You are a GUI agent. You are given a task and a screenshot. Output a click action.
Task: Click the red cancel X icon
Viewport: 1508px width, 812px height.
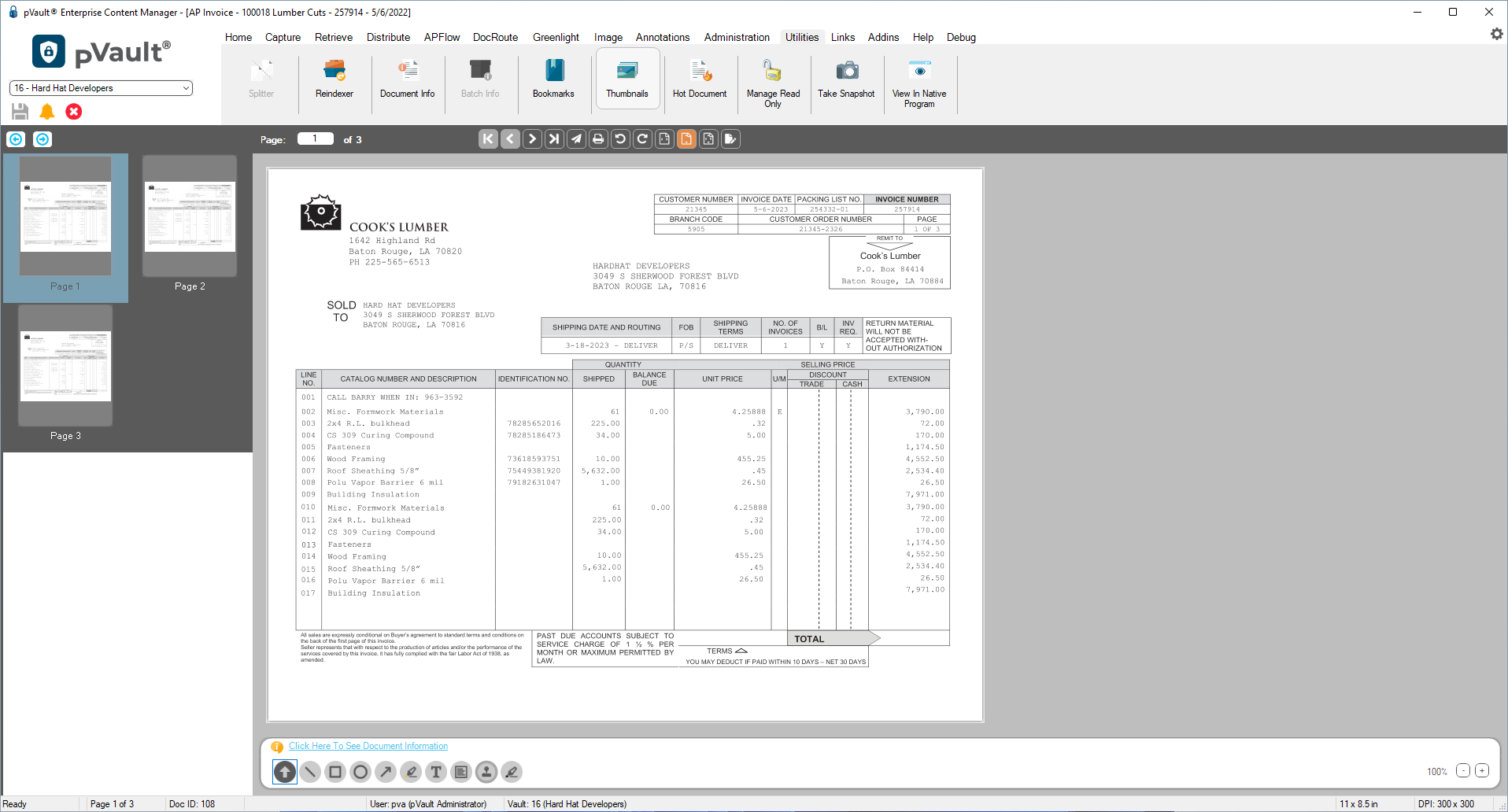point(74,112)
